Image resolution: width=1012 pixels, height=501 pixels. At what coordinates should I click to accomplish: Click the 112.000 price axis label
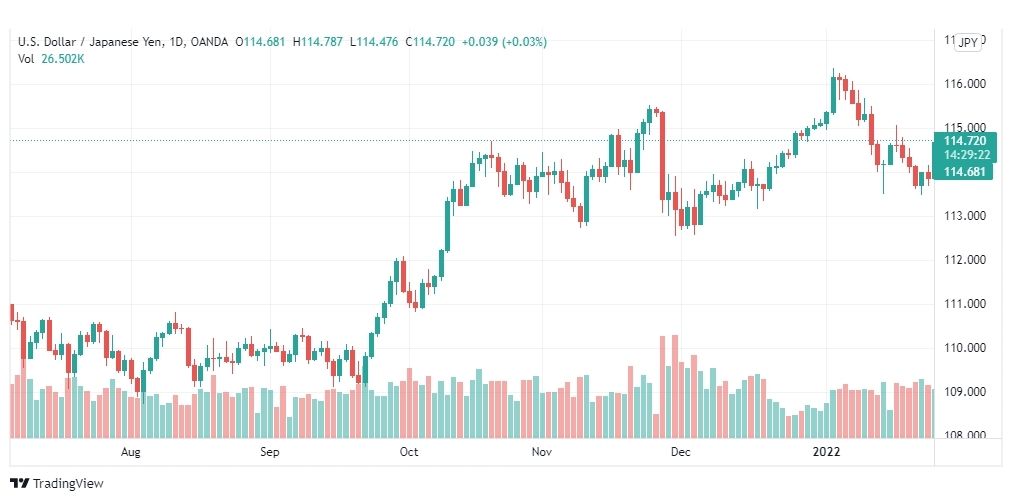click(965, 260)
